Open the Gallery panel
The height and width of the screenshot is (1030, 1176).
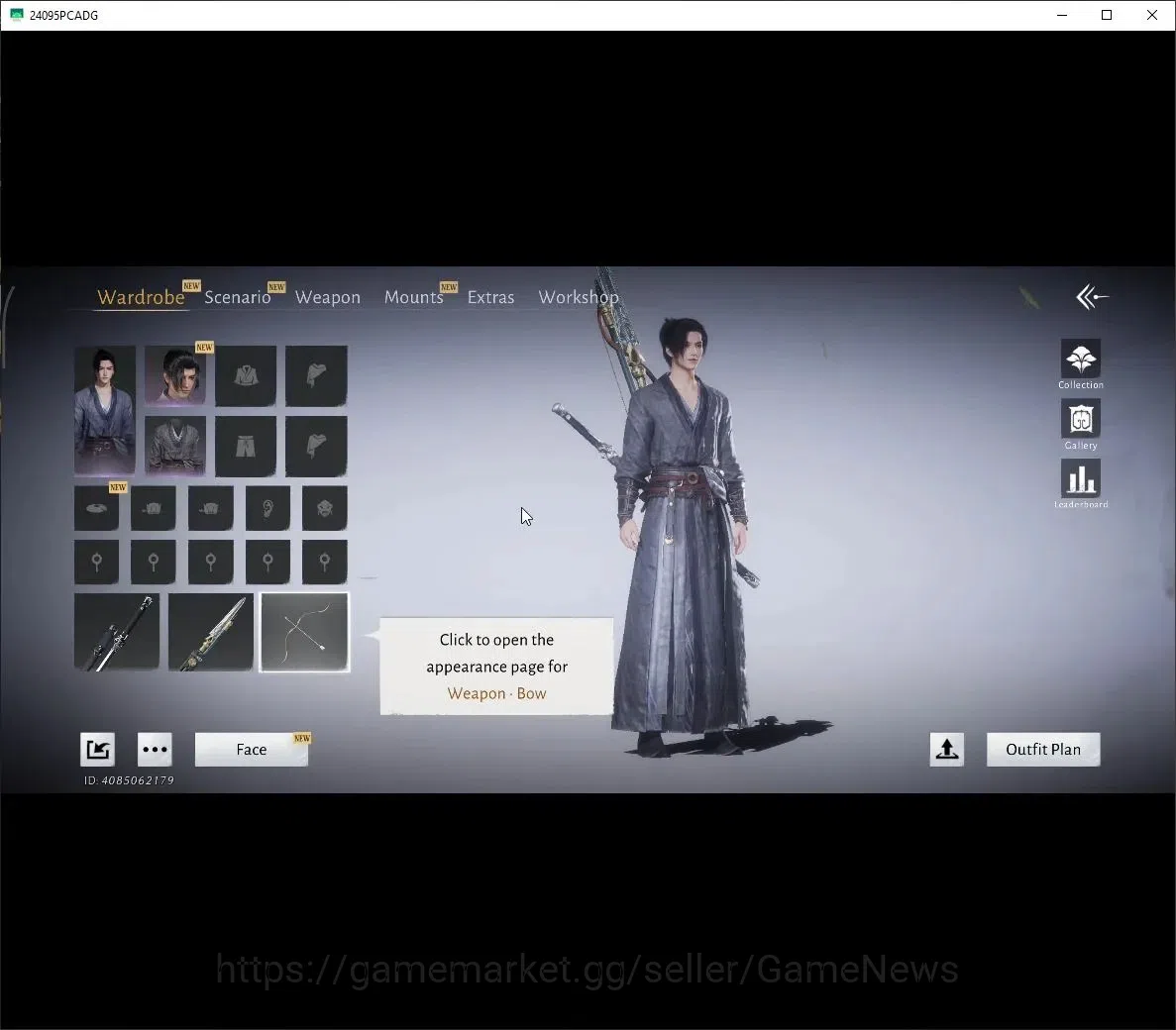(x=1081, y=424)
